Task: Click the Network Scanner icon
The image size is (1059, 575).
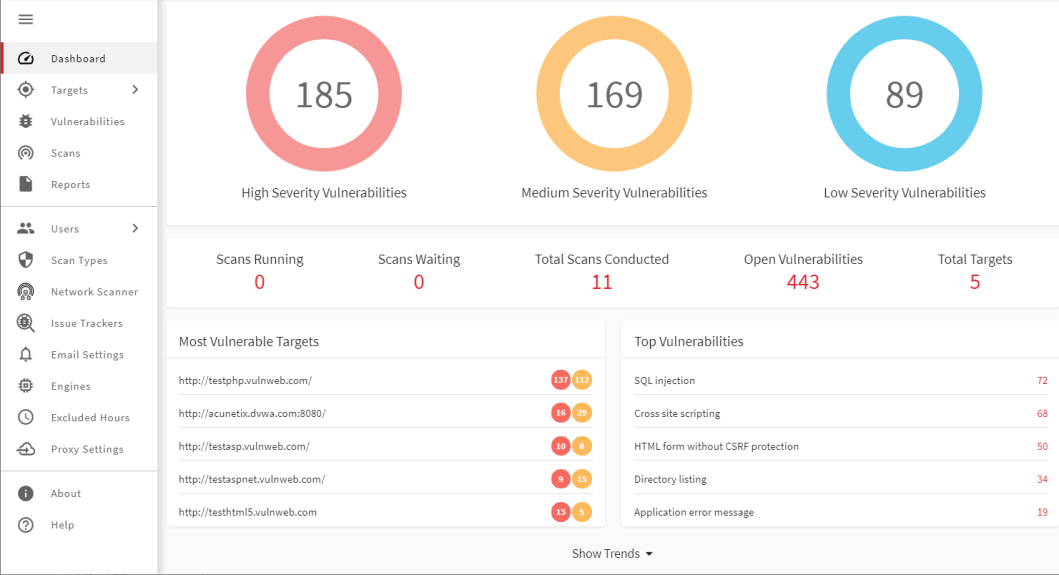Action: pyautogui.click(x=26, y=292)
